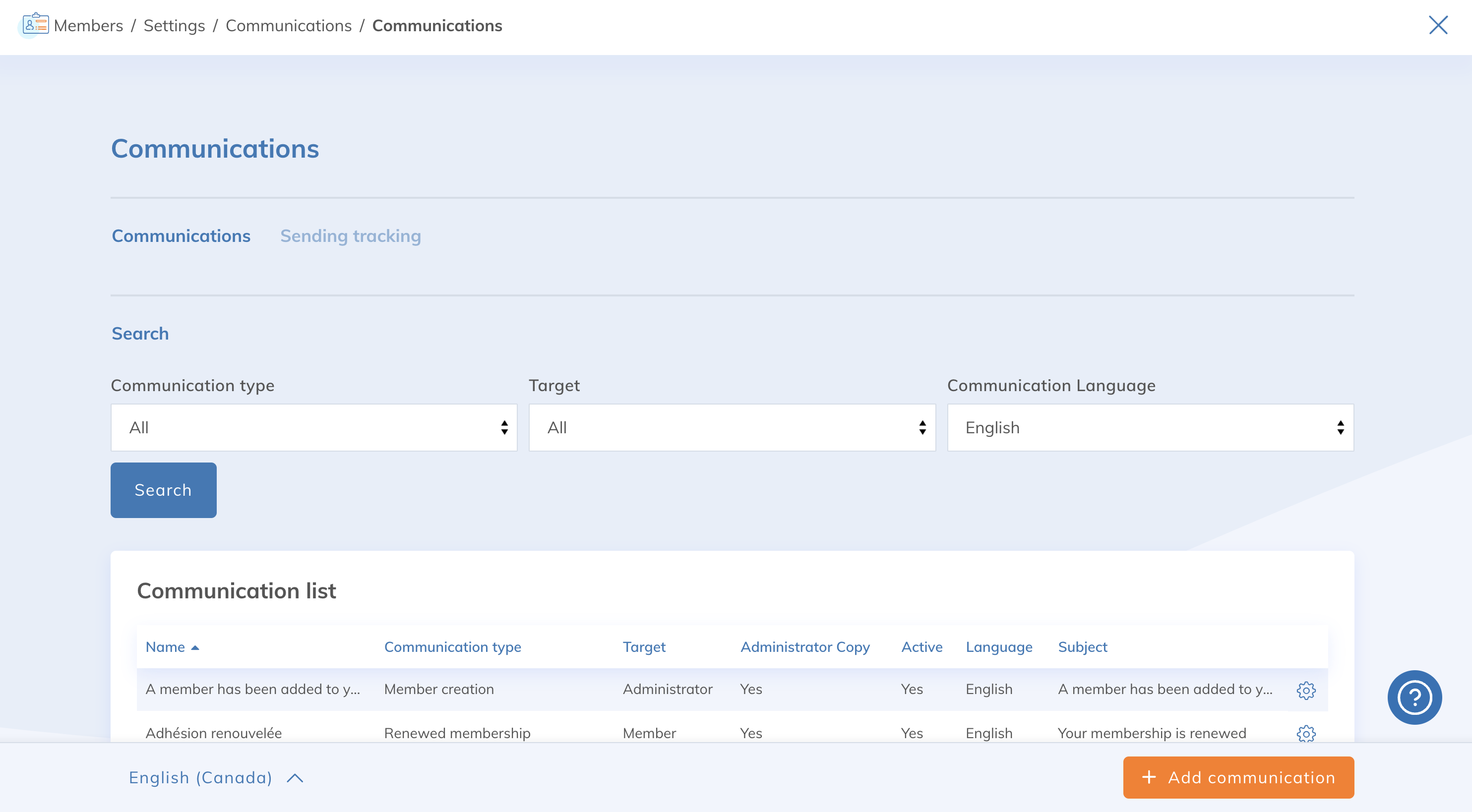
Task: Click 'Adhésion renouvelée' row name
Action: 214,733
